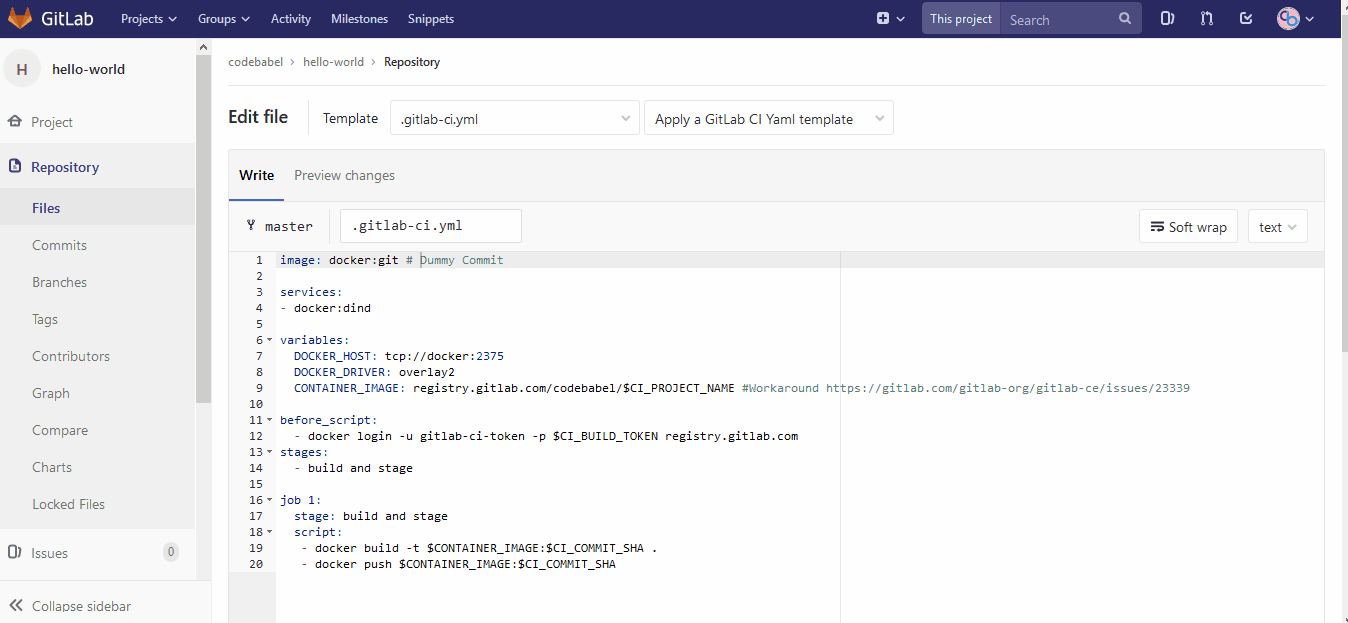Screen dimensions: 1348x623
Task: Open the plus icon to create something new
Action: click(882, 17)
